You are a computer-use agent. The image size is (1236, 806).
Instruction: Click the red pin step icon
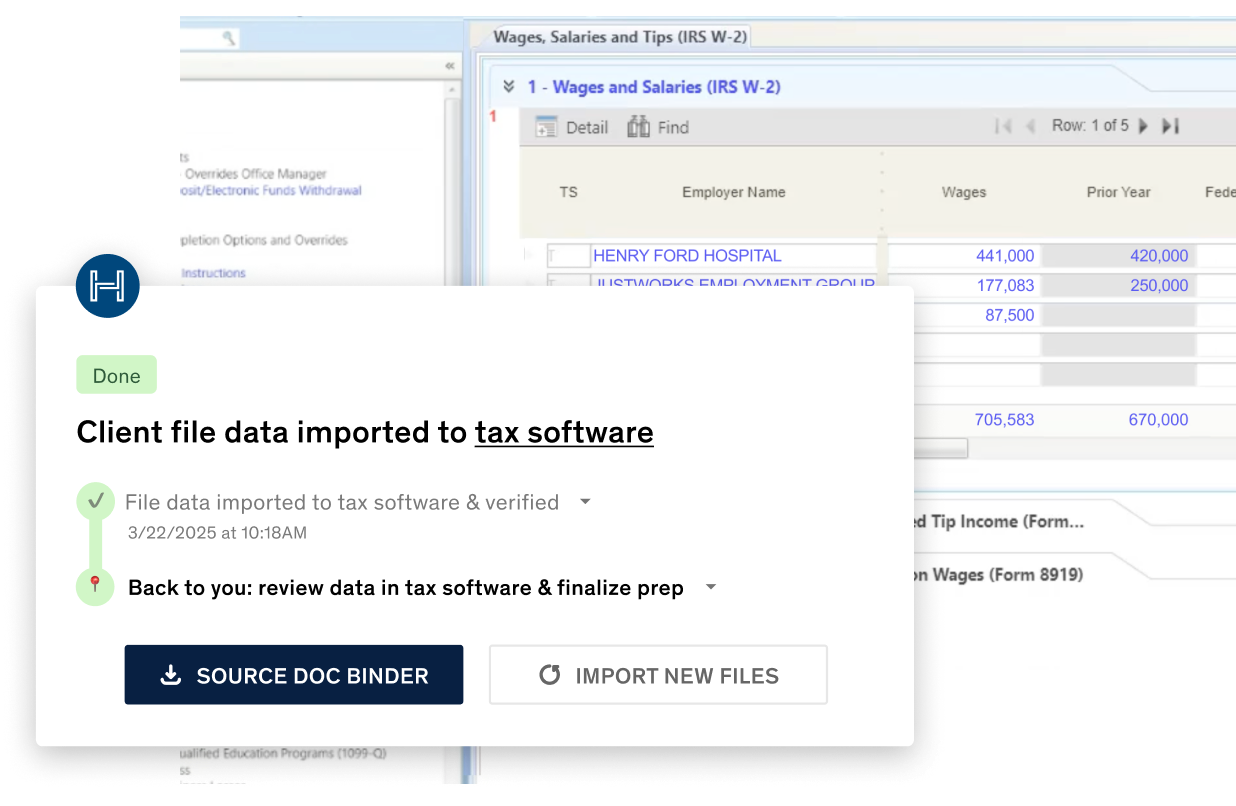click(96, 586)
